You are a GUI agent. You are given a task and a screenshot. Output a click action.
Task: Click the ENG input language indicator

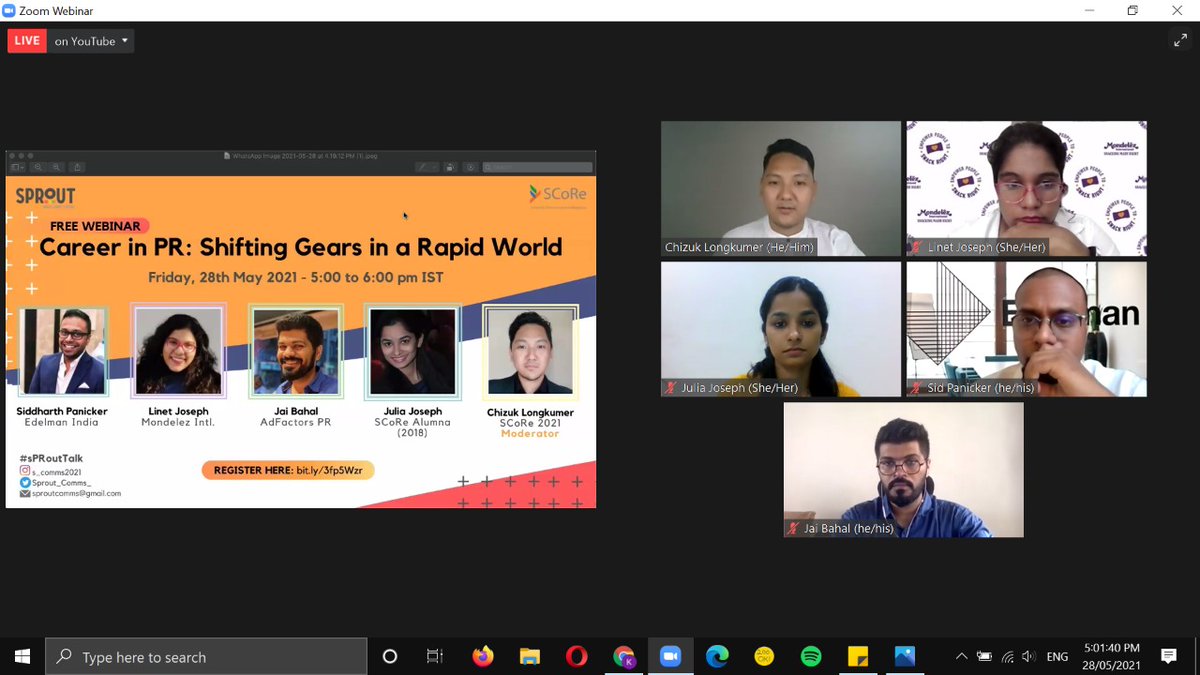[x=1057, y=657]
